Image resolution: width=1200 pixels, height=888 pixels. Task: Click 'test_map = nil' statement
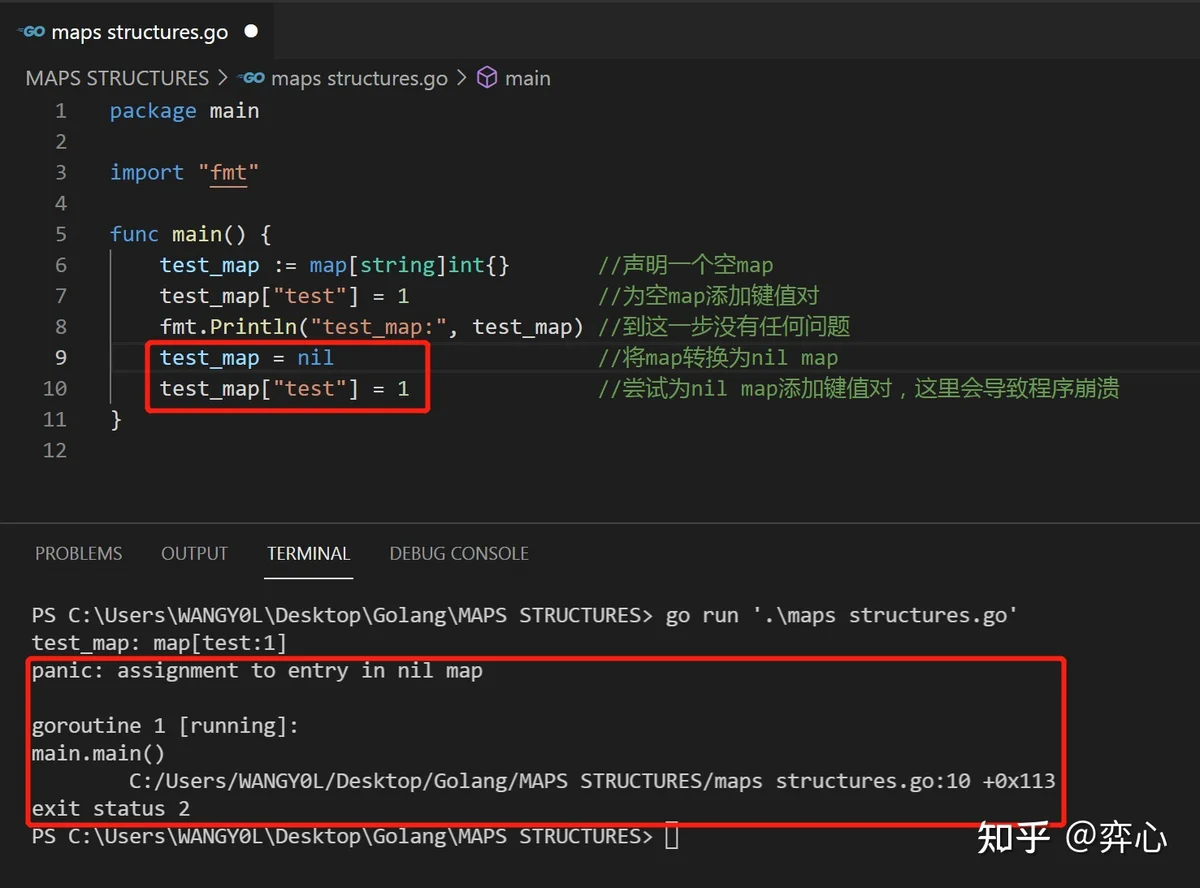click(x=247, y=357)
